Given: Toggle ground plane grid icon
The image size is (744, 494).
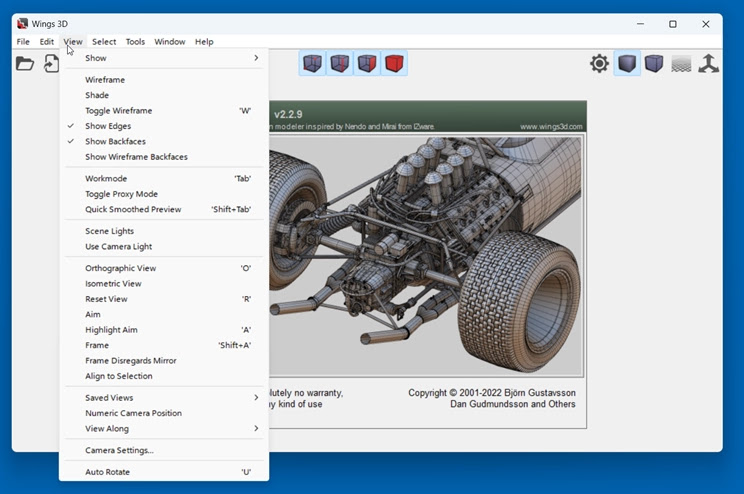Looking at the screenshot, I should coord(681,63).
